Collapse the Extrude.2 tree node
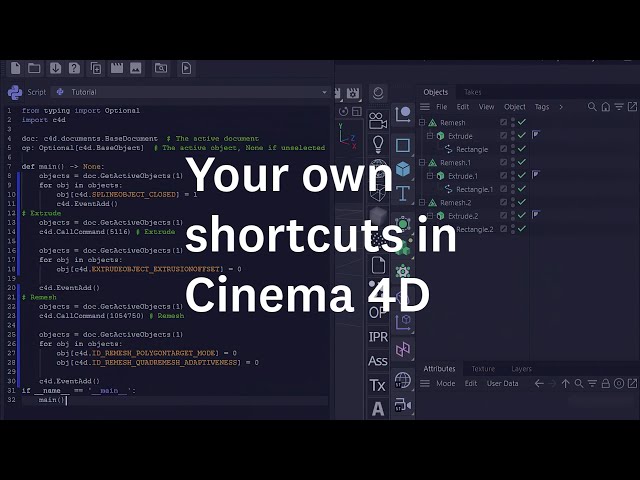640x480 pixels. point(430,216)
